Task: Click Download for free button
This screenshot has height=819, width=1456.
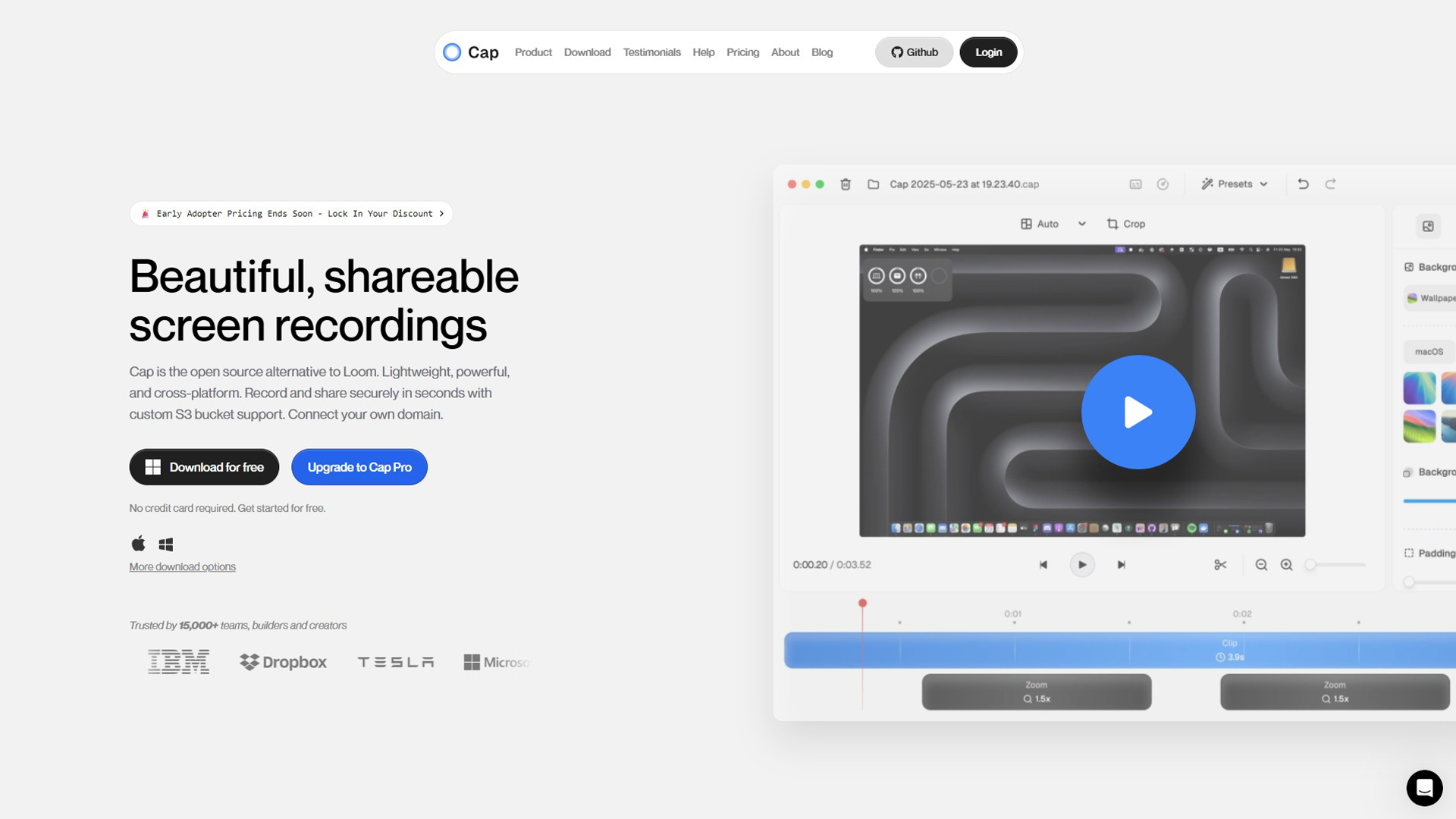Action: coord(204,467)
